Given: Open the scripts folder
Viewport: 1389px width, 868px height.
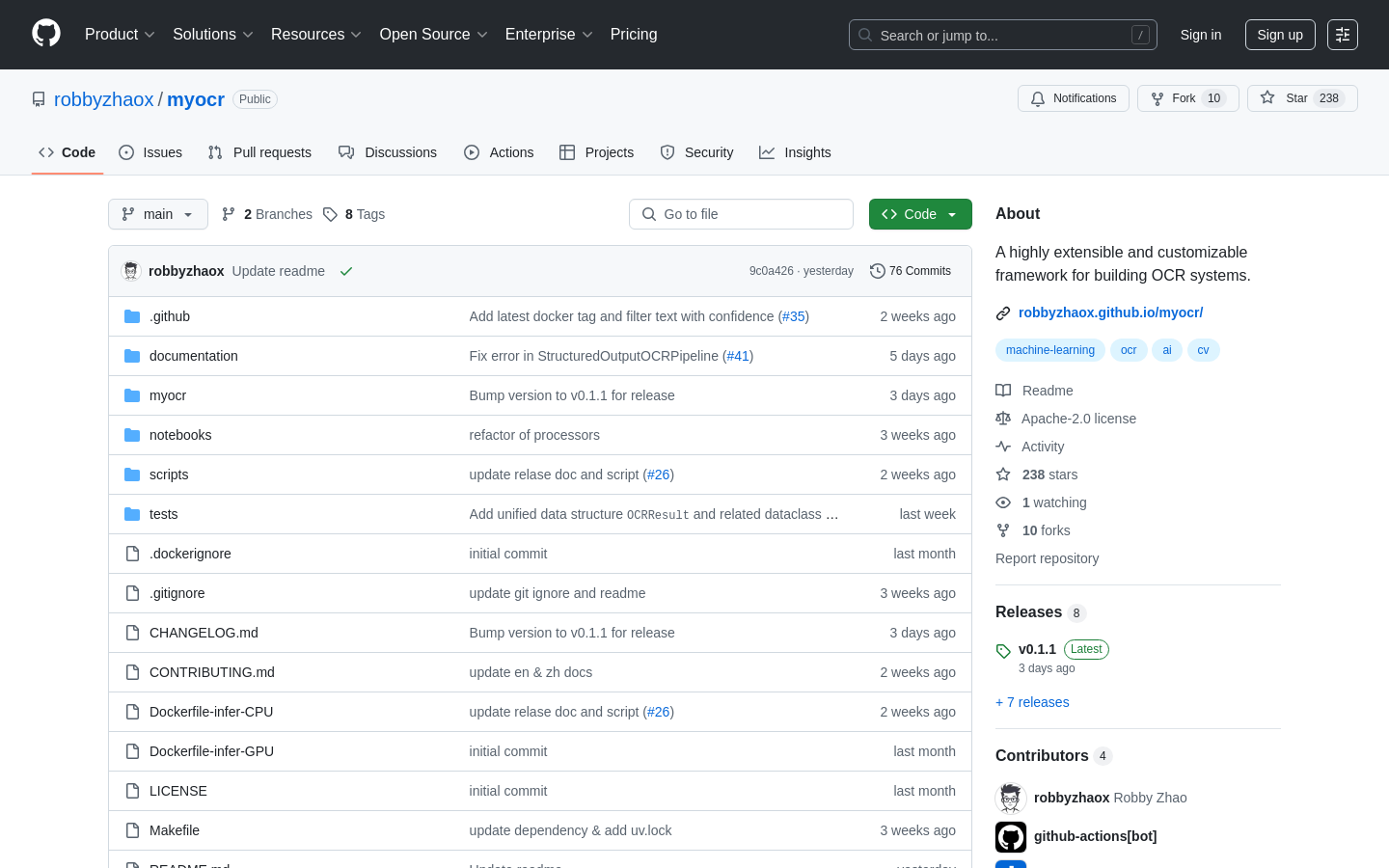Looking at the screenshot, I should pyautogui.click(x=169, y=475).
